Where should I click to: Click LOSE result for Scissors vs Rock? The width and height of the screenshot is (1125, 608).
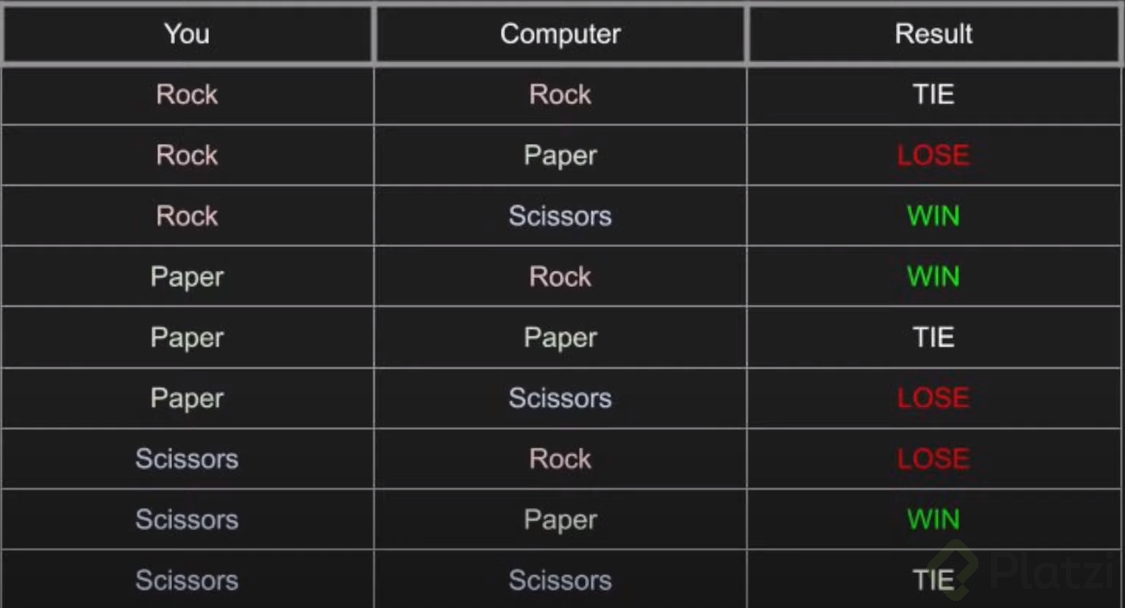click(x=933, y=459)
